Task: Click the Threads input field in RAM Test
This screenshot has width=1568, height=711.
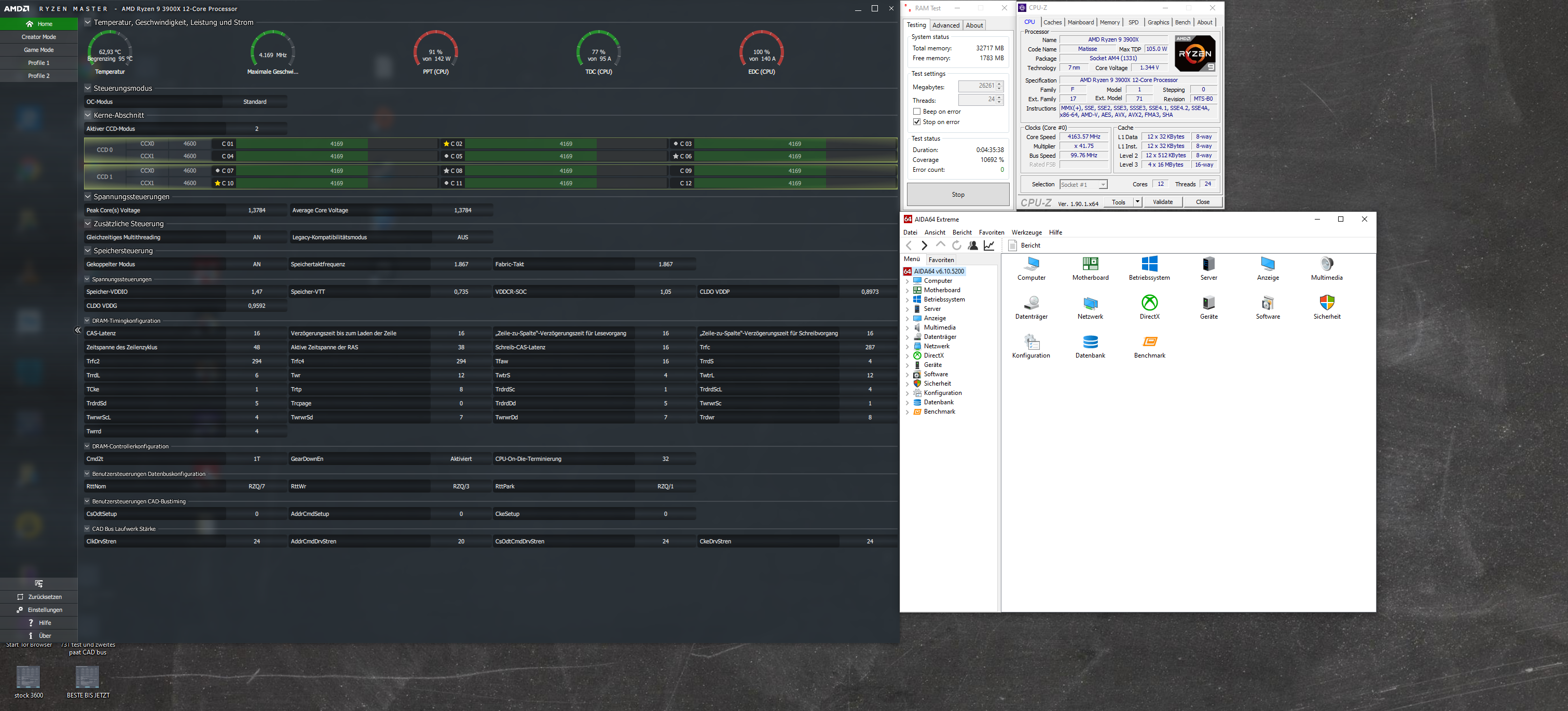Action: pyautogui.click(x=977, y=99)
